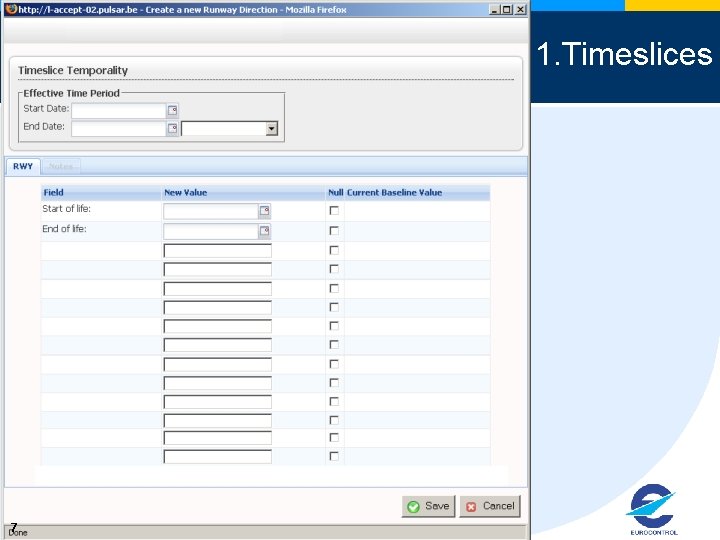Open the Start Date calendar picker
The height and width of the screenshot is (540, 720).
(172, 110)
